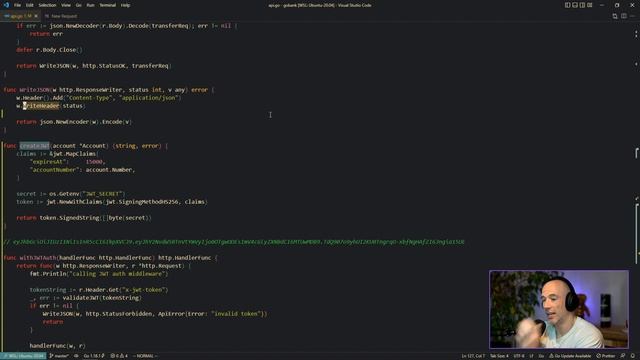The width and height of the screenshot is (640, 360).
Task: Click the open changes icon in editor toolbar
Action: 615,16
